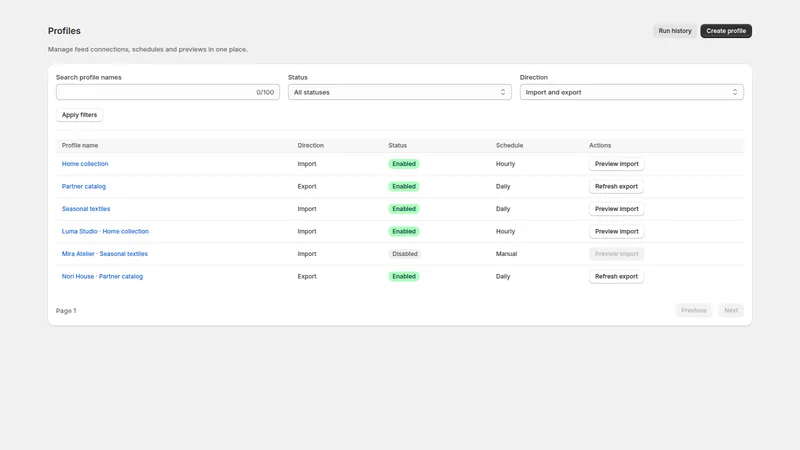Click the Page 1 indicator
The width and height of the screenshot is (800, 450).
pos(66,311)
